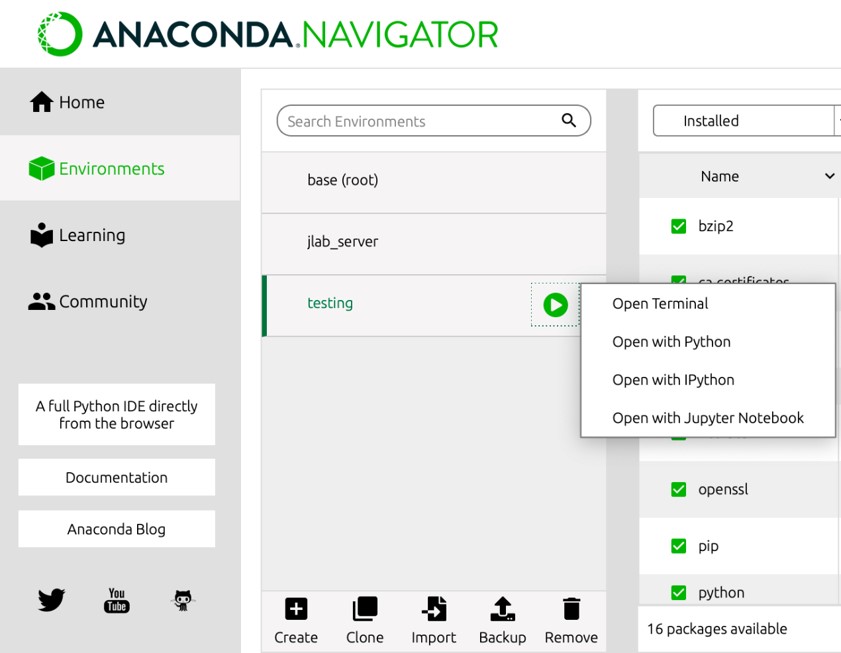
Task: Click the openssl package name
Action: (x=723, y=489)
